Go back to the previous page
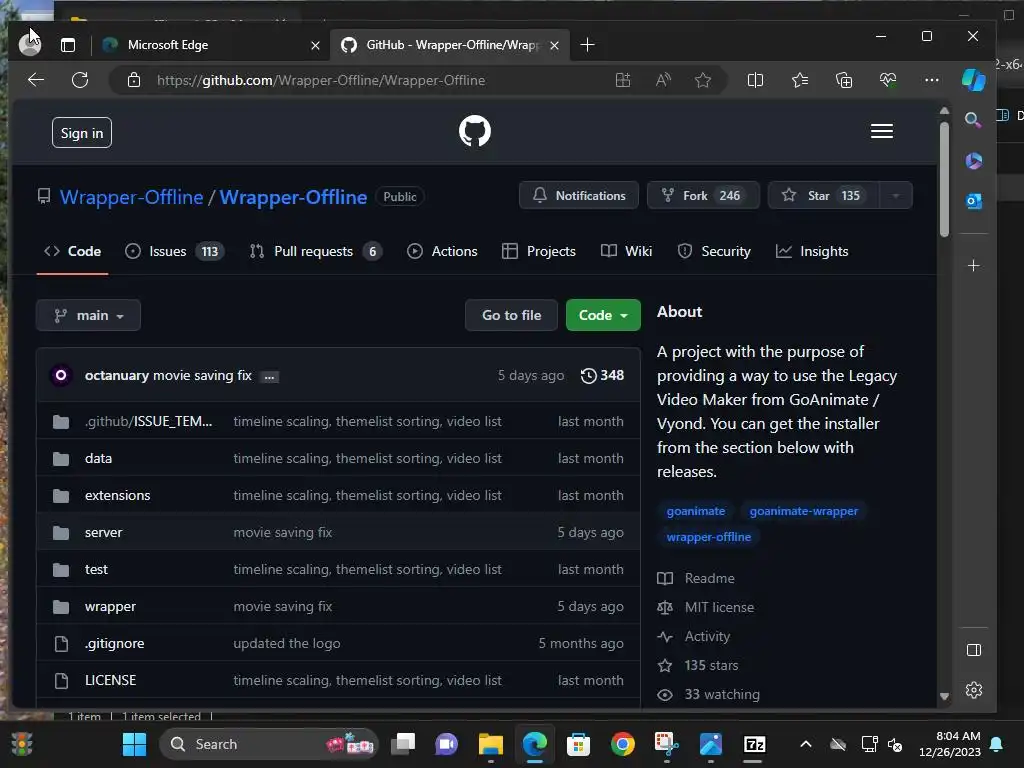 (36, 80)
